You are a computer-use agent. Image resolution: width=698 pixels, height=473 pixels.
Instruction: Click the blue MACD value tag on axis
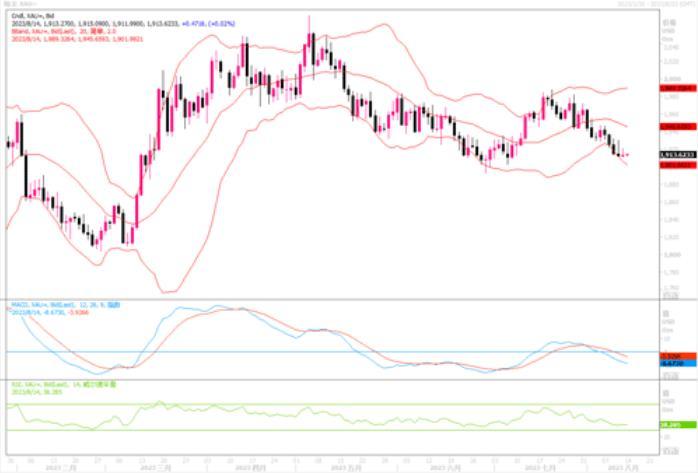673,363
